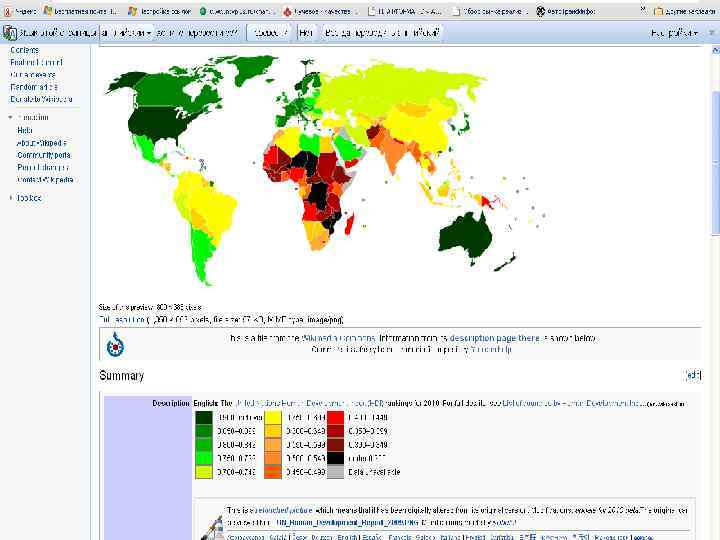
Task: Open the Featured content sidebar link
Action: pos(36,62)
